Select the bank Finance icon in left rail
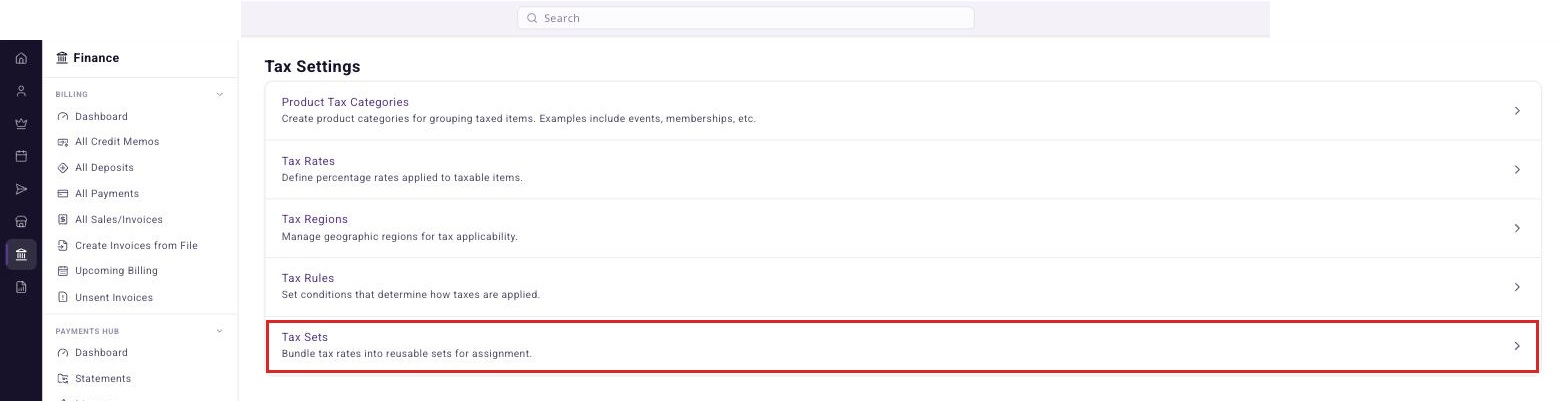Screen dimensions: 1568x401 tap(21, 254)
